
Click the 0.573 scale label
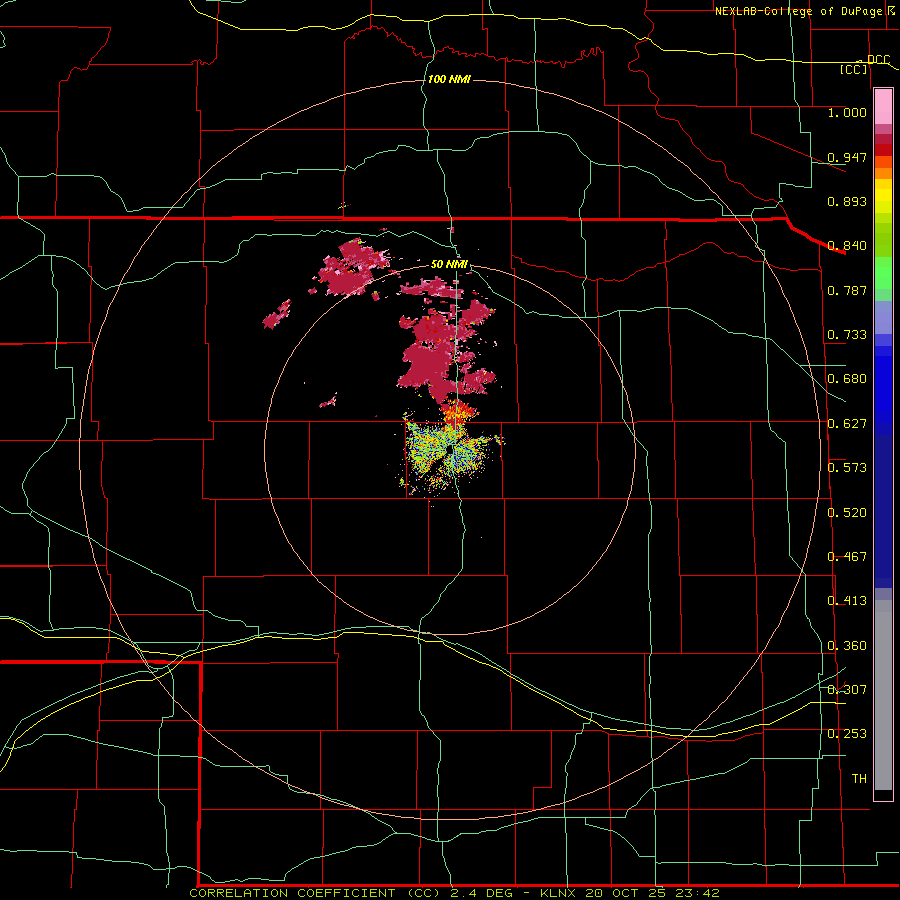coord(847,468)
